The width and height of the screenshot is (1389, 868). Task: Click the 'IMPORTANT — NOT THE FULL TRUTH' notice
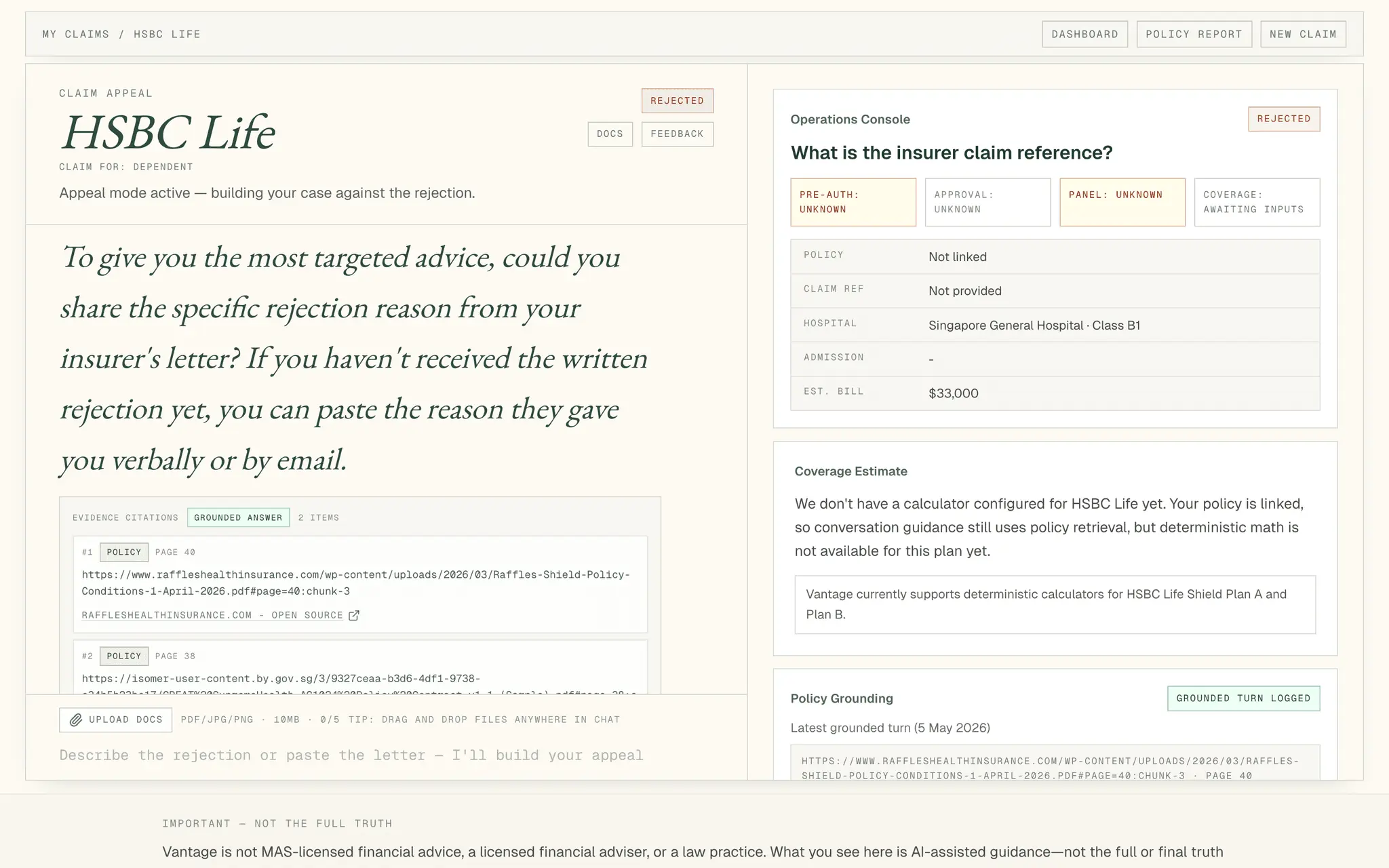(x=277, y=823)
